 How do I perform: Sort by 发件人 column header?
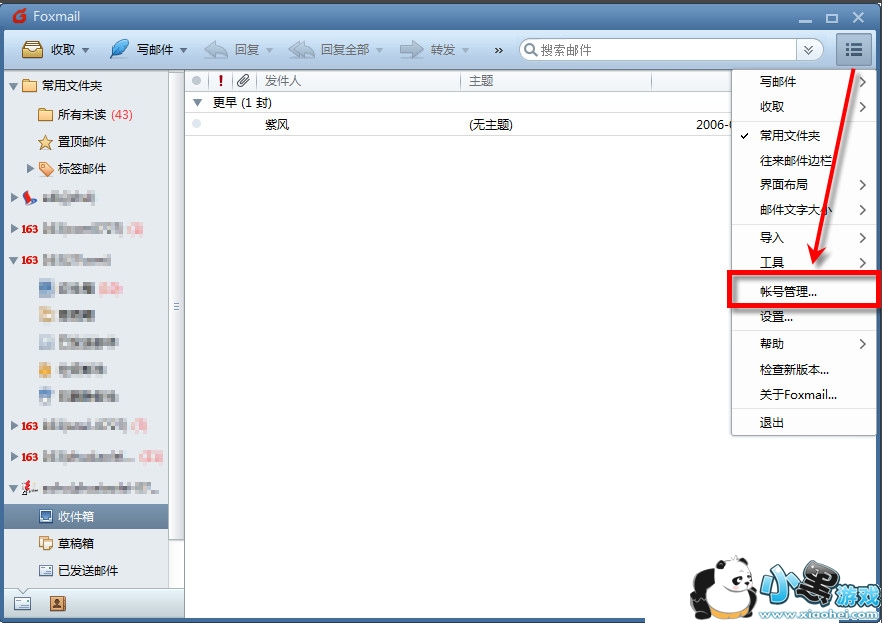[359, 81]
